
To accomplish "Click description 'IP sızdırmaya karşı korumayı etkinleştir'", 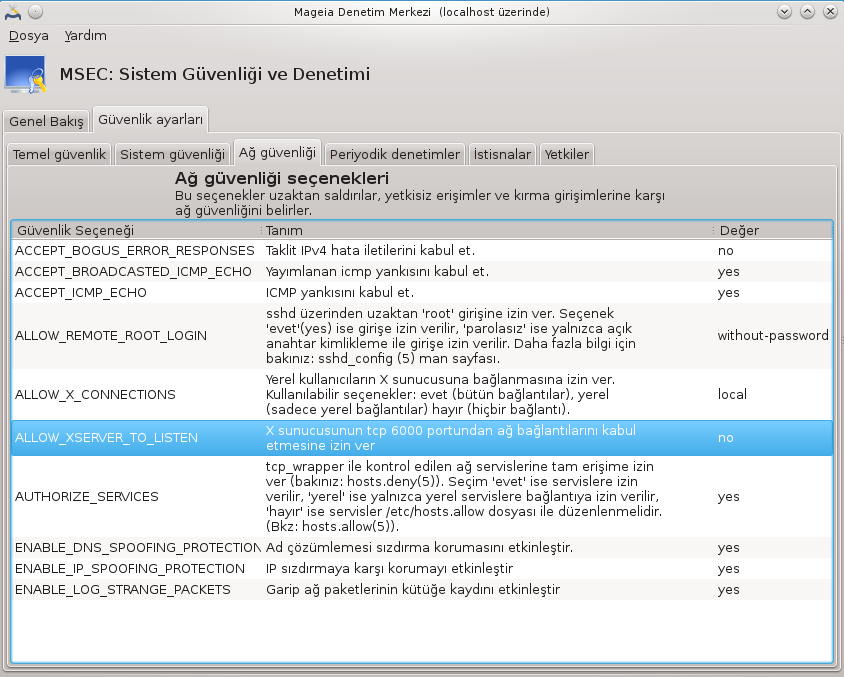I will click(x=389, y=568).
